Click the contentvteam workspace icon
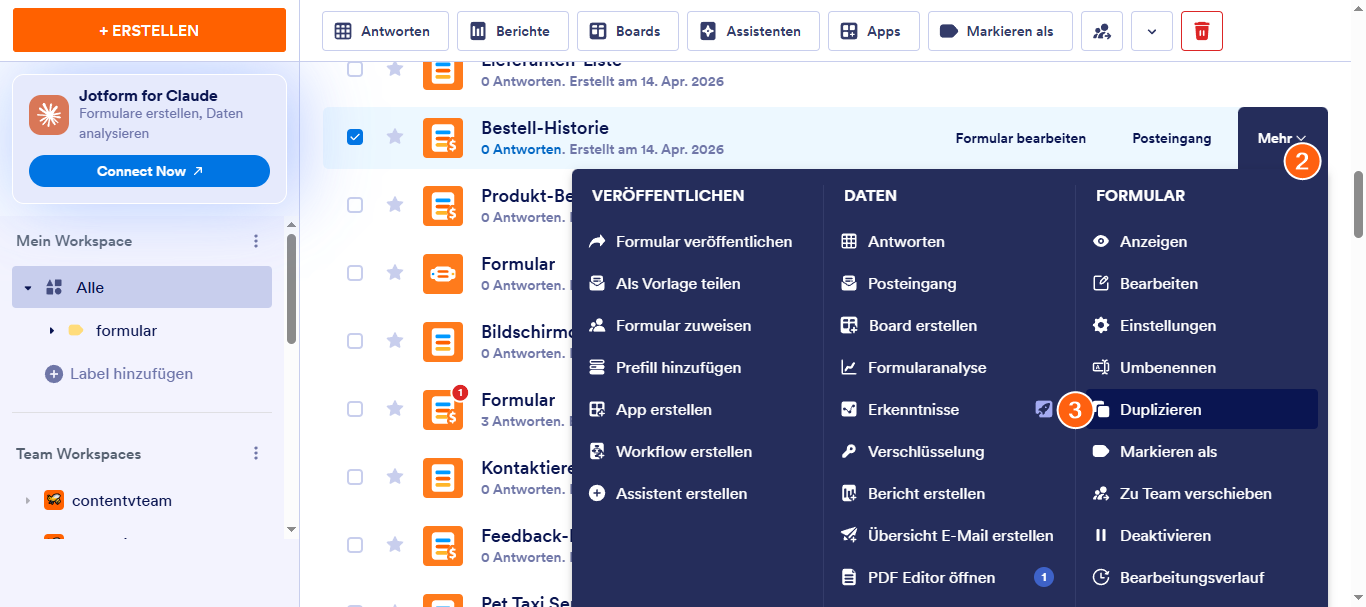1366x607 pixels. click(x=54, y=500)
